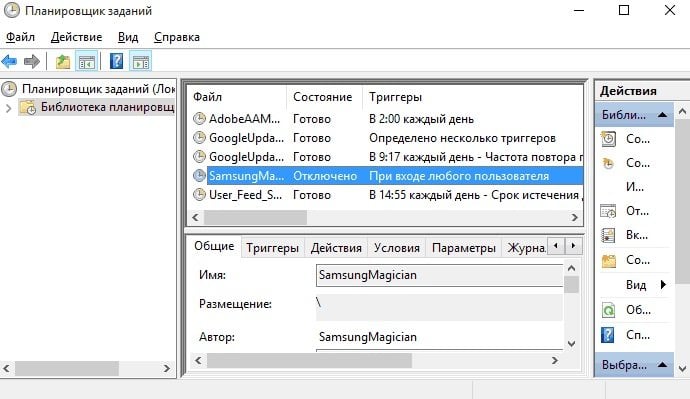Click the Вк... icon in the Actions pane
The height and width of the screenshot is (399, 690).
608,235
